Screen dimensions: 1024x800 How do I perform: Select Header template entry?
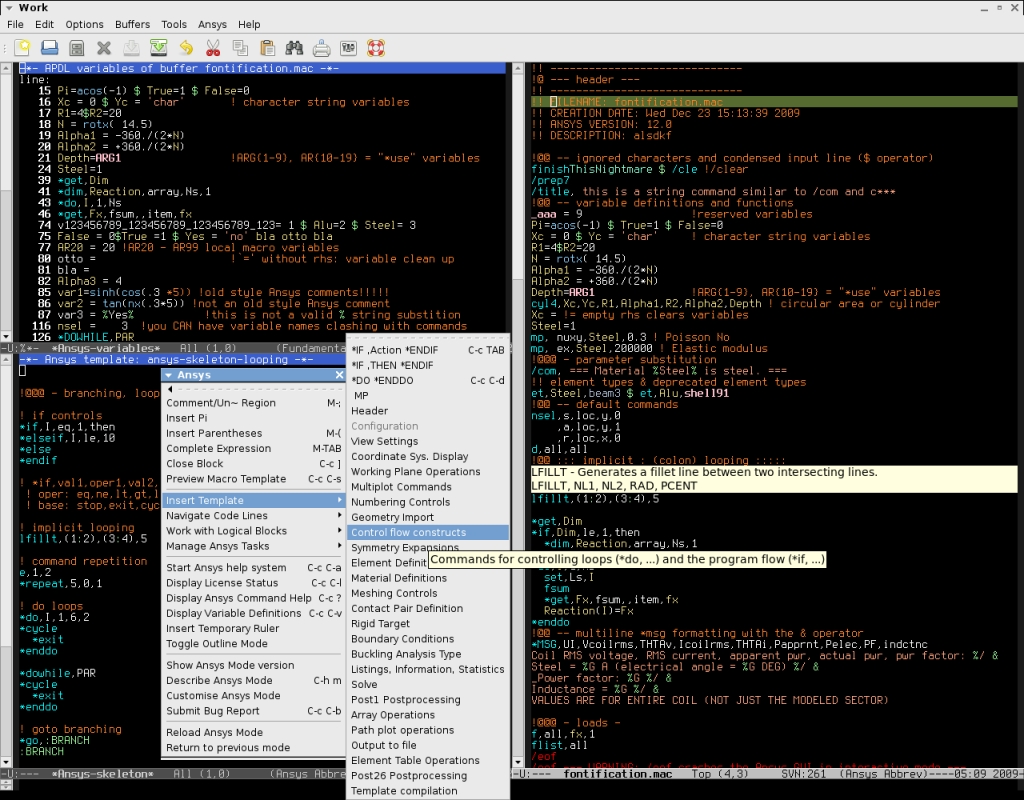point(428,411)
